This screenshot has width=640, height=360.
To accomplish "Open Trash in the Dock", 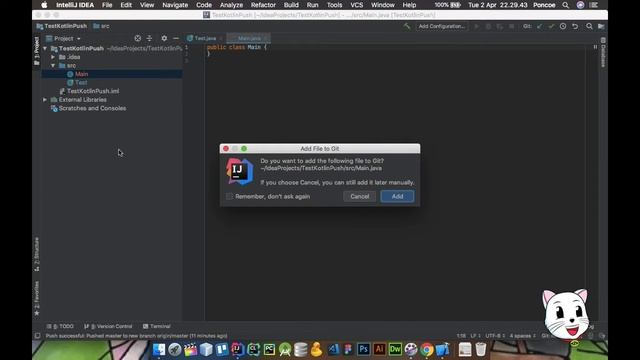I will coord(480,349).
